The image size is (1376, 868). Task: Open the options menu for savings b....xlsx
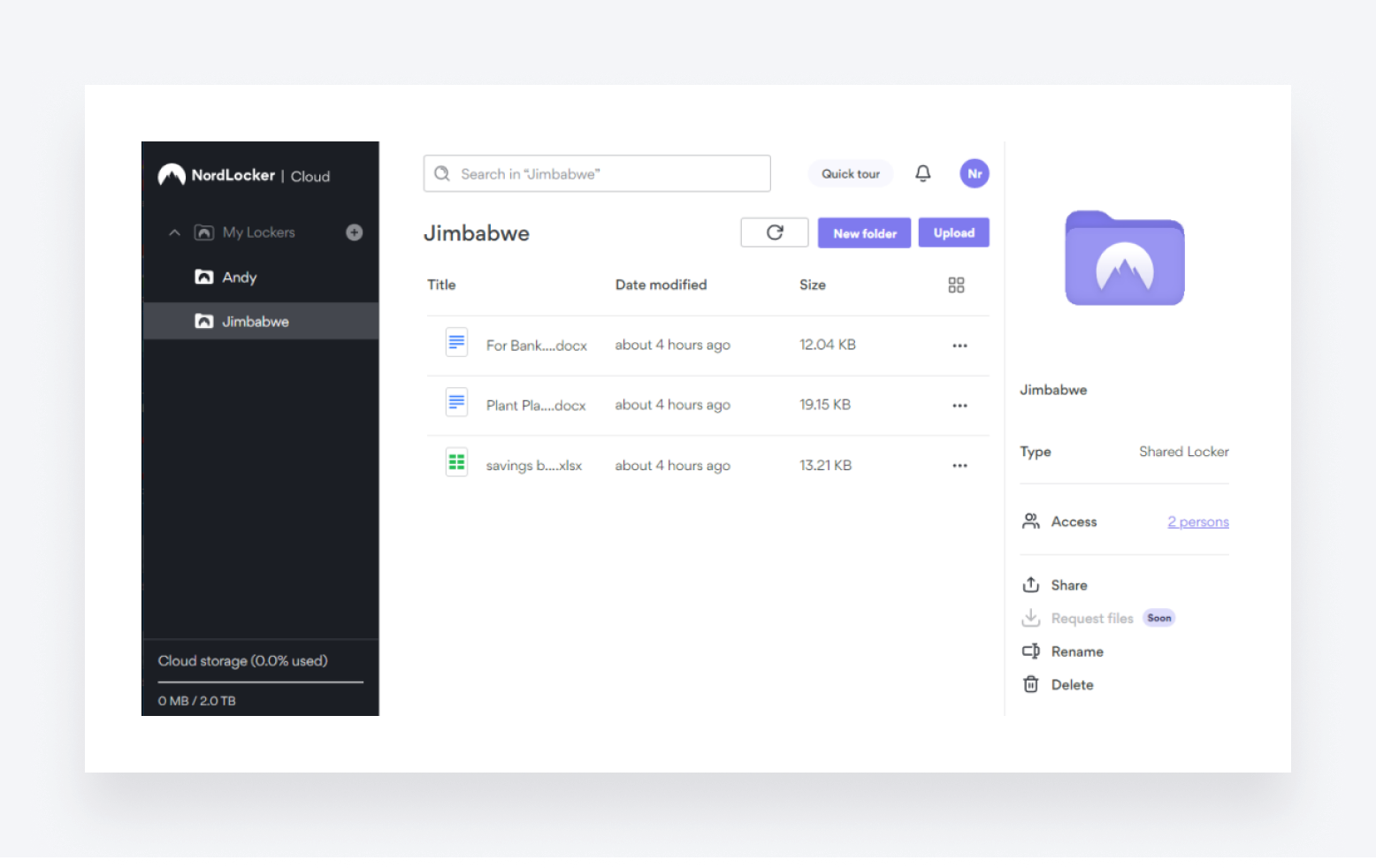click(959, 465)
